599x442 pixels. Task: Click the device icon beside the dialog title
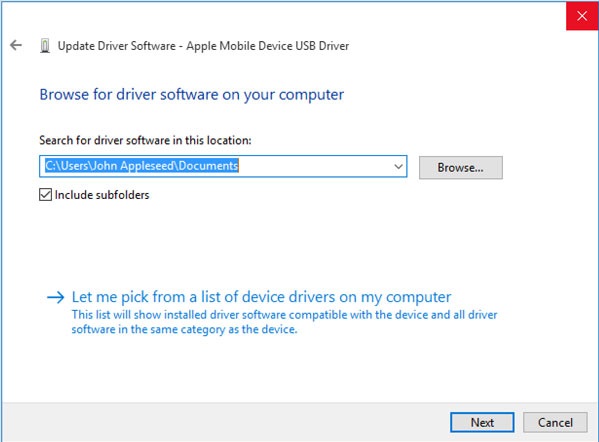pyautogui.click(x=45, y=46)
